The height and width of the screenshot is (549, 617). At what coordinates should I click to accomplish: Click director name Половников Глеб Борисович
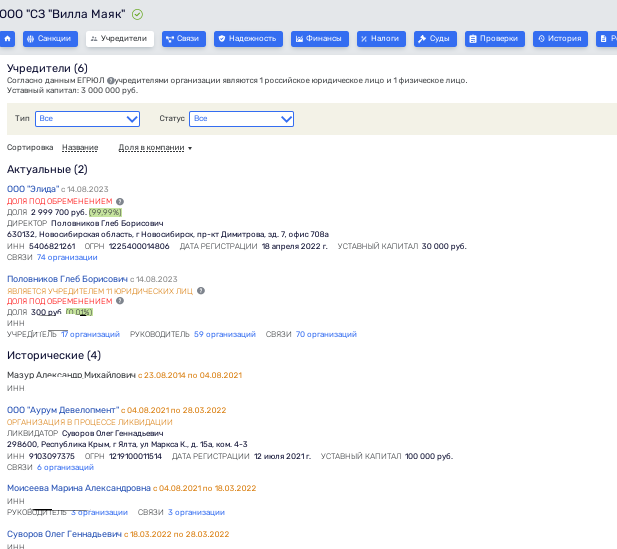pos(107,224)
